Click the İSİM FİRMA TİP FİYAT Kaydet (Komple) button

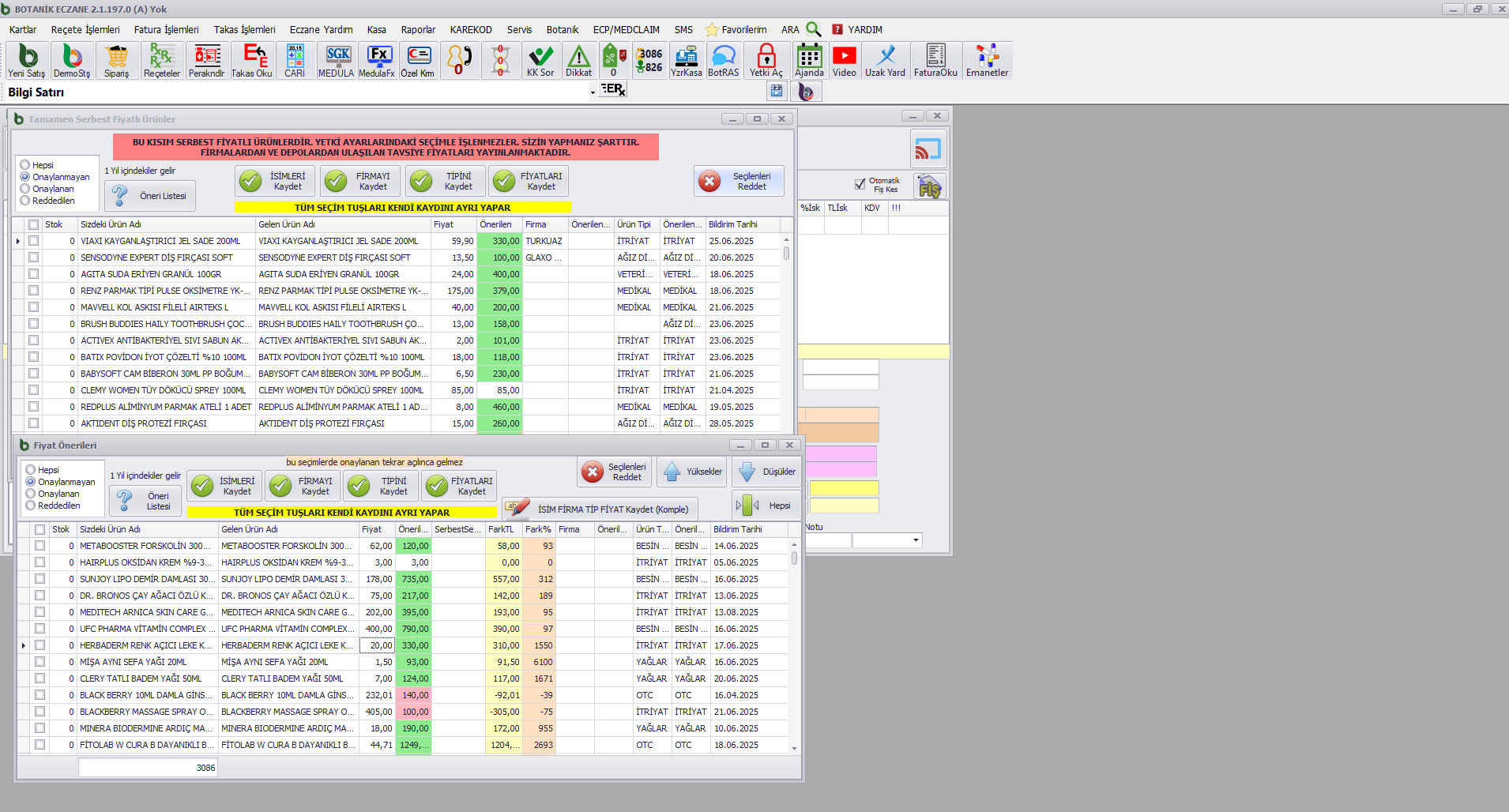click(603, 509)
